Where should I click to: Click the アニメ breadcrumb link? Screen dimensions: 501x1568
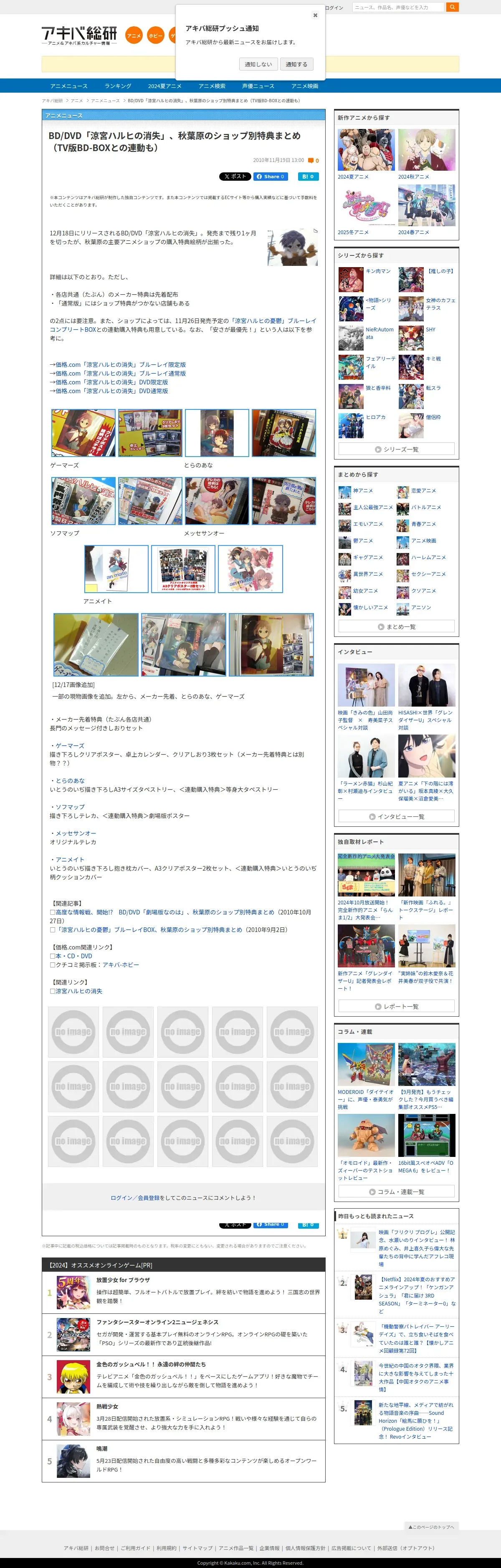77,101
